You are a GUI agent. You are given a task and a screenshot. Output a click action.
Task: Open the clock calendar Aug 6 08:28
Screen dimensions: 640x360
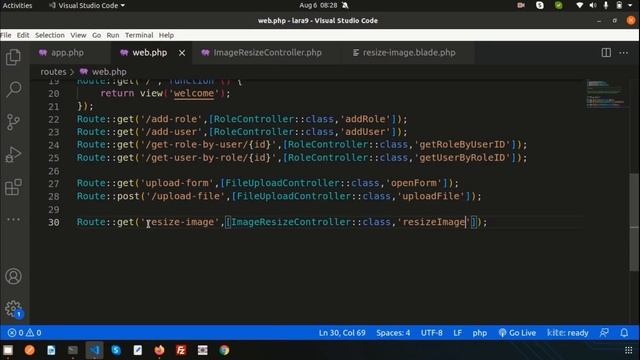pyautogui.click(x=318, y=5)
